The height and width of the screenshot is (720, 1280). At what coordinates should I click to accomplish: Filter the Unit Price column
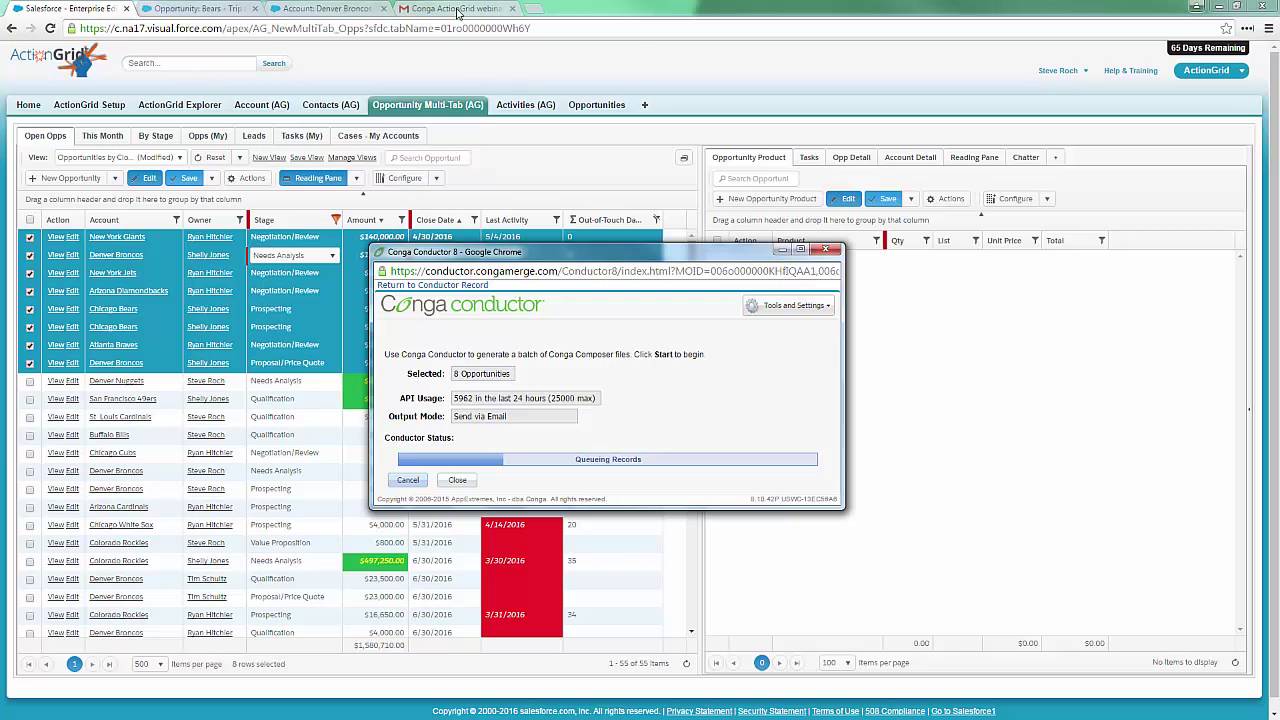pos(1036,241)
